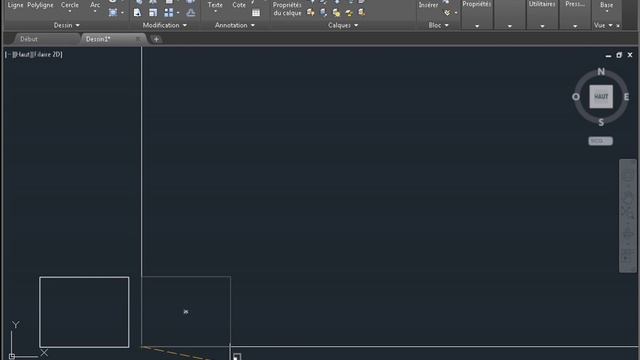640x360 pixels.
Task: Click the UCS origin icon in drawing area
Action: pyautogui.click(x=12, y=356)
